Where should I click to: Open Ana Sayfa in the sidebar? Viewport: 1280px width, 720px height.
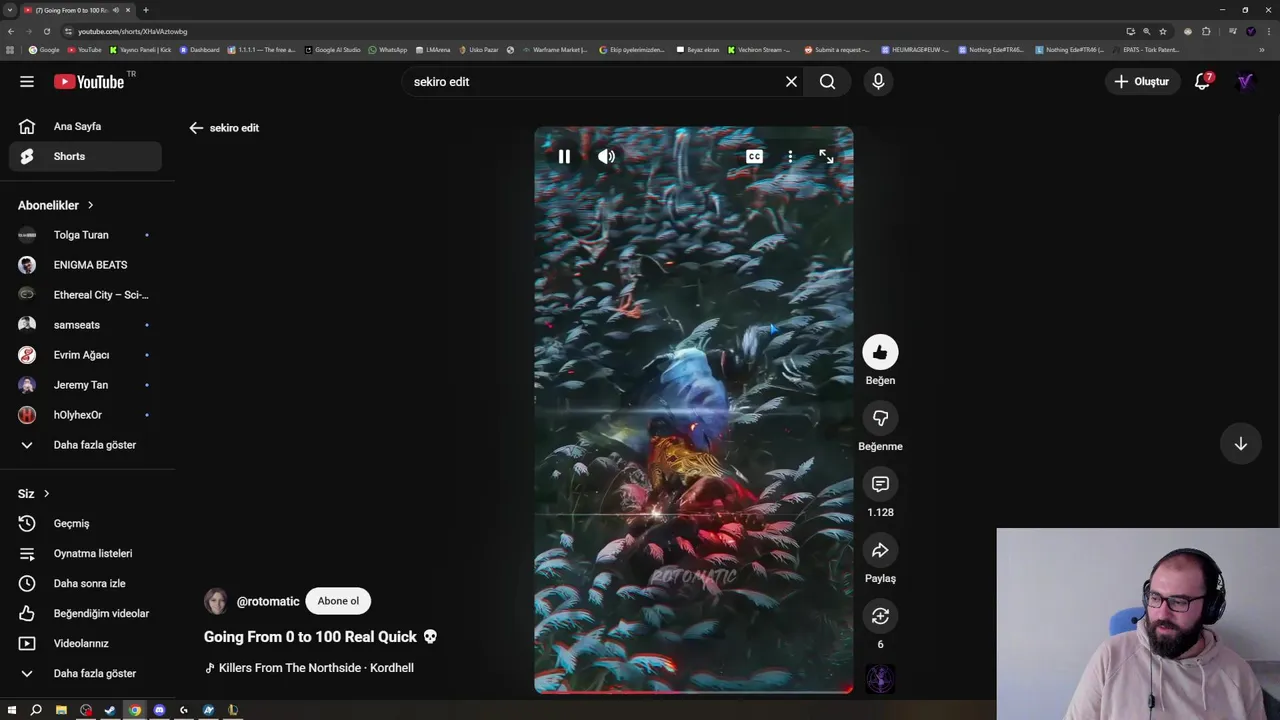[x=86, y=126]
